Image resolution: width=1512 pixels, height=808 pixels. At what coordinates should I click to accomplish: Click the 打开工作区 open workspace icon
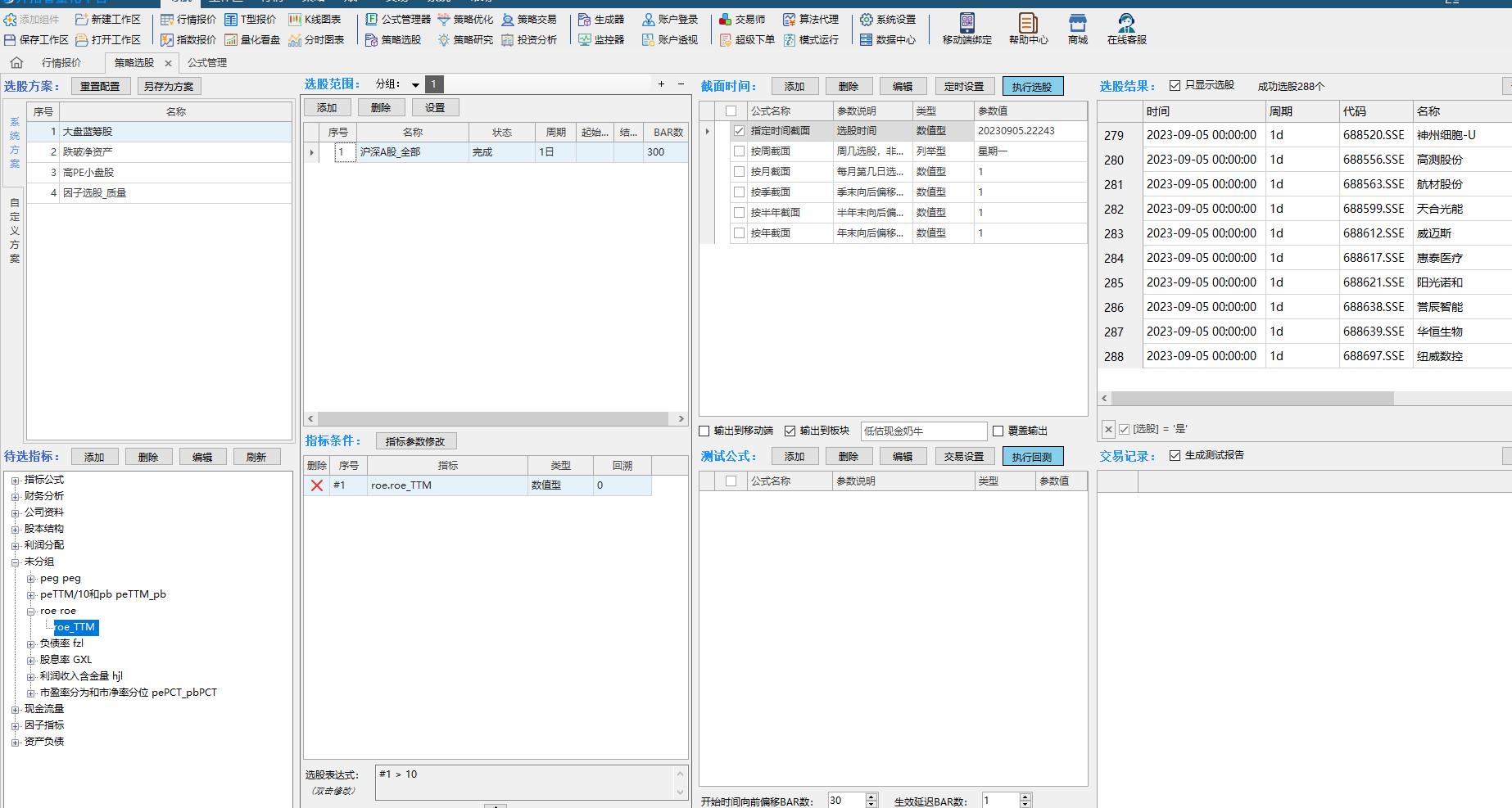pos(82,39)
